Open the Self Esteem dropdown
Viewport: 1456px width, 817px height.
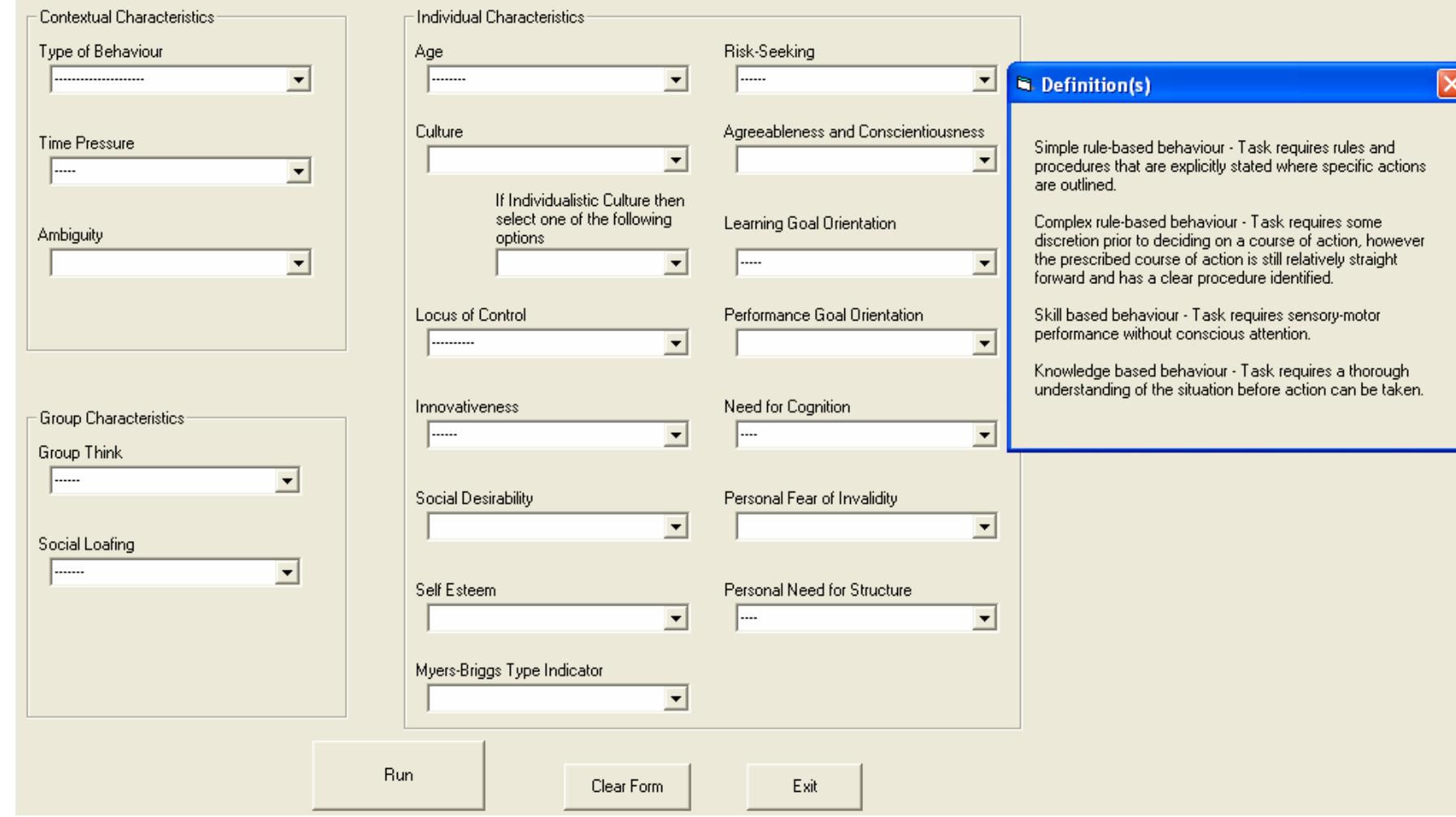pos(675,618)
